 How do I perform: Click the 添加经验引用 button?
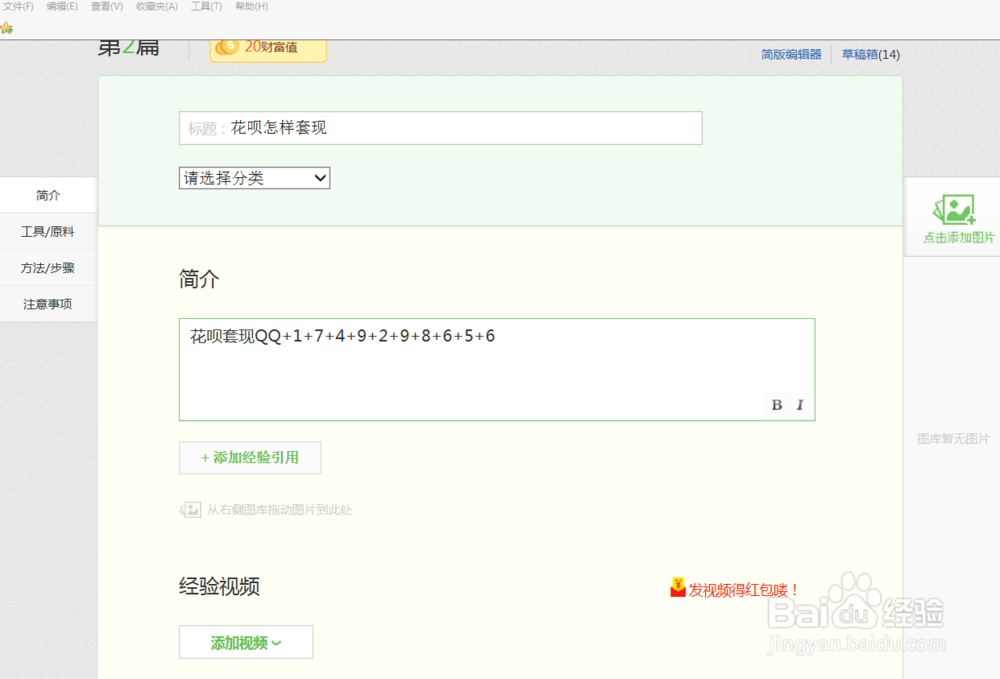tap(249, 457)
